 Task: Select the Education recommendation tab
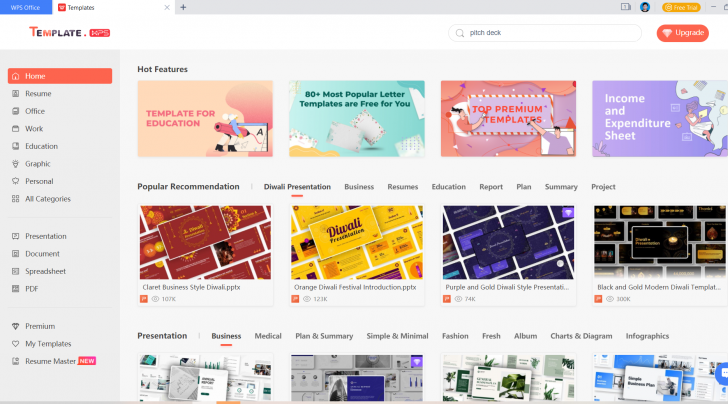point(448,187)
